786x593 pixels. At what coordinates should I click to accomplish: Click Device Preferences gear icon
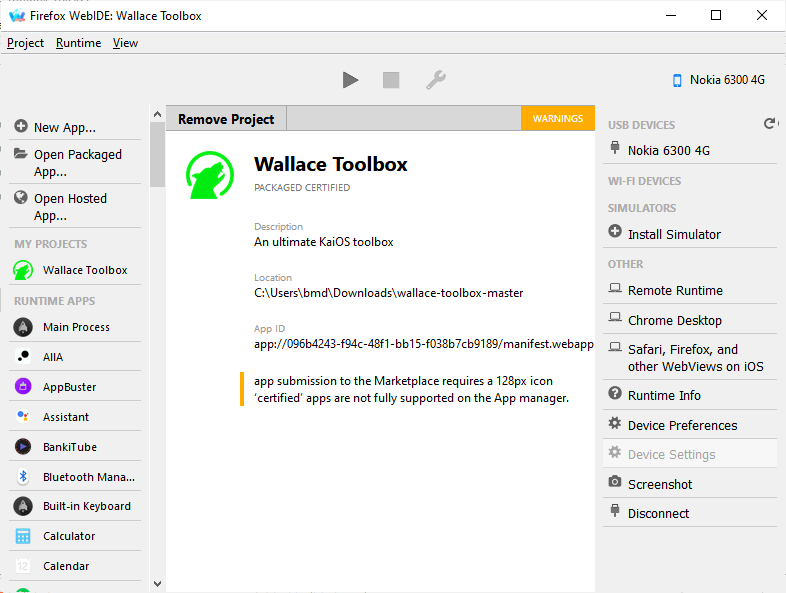click(x=615, y=423)
